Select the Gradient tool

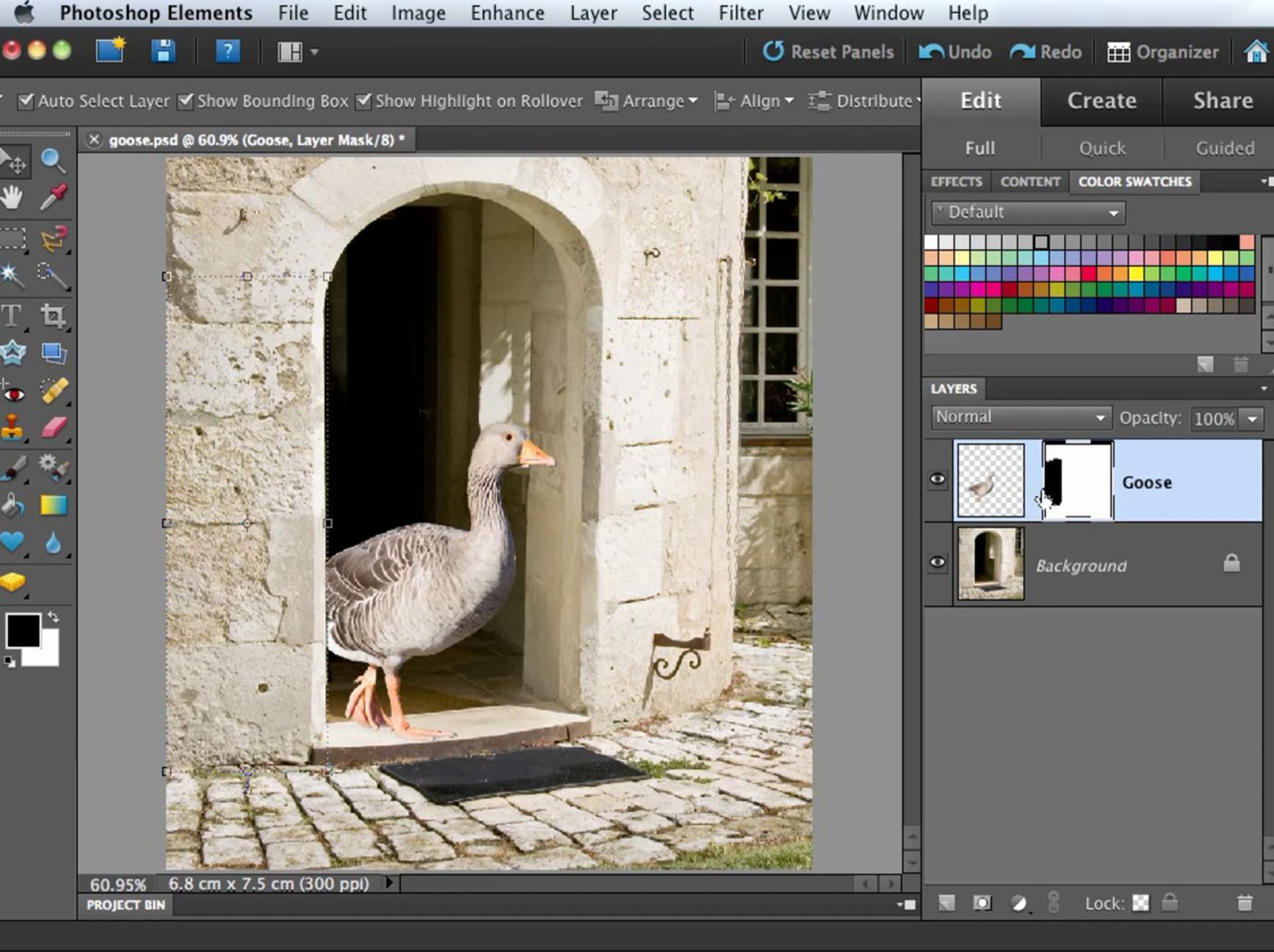(x=54, y=505)
